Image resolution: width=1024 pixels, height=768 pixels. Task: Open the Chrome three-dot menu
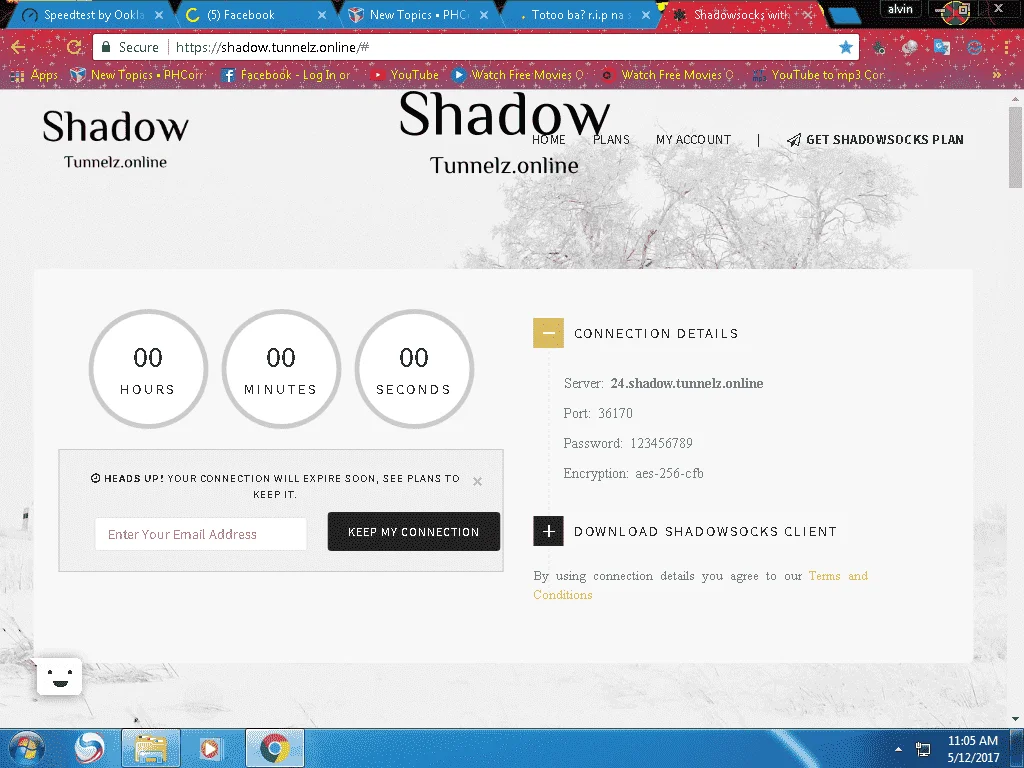(x=1006, y=47)
